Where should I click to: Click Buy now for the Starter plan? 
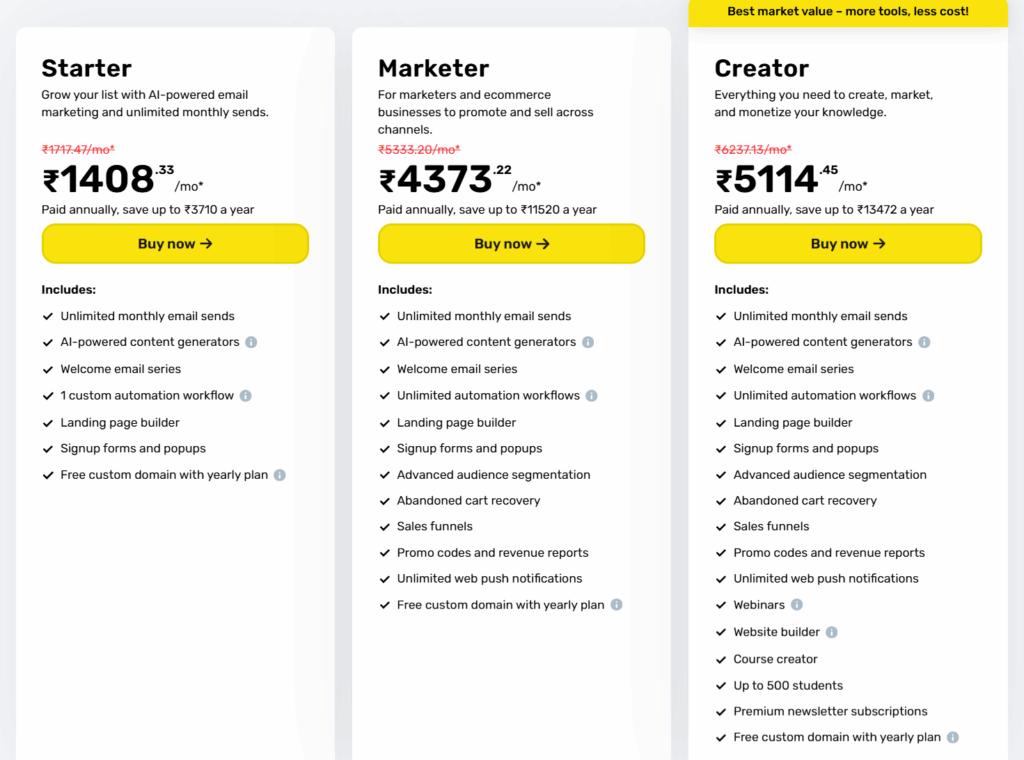pyautogui.click(x=174, y=243)
